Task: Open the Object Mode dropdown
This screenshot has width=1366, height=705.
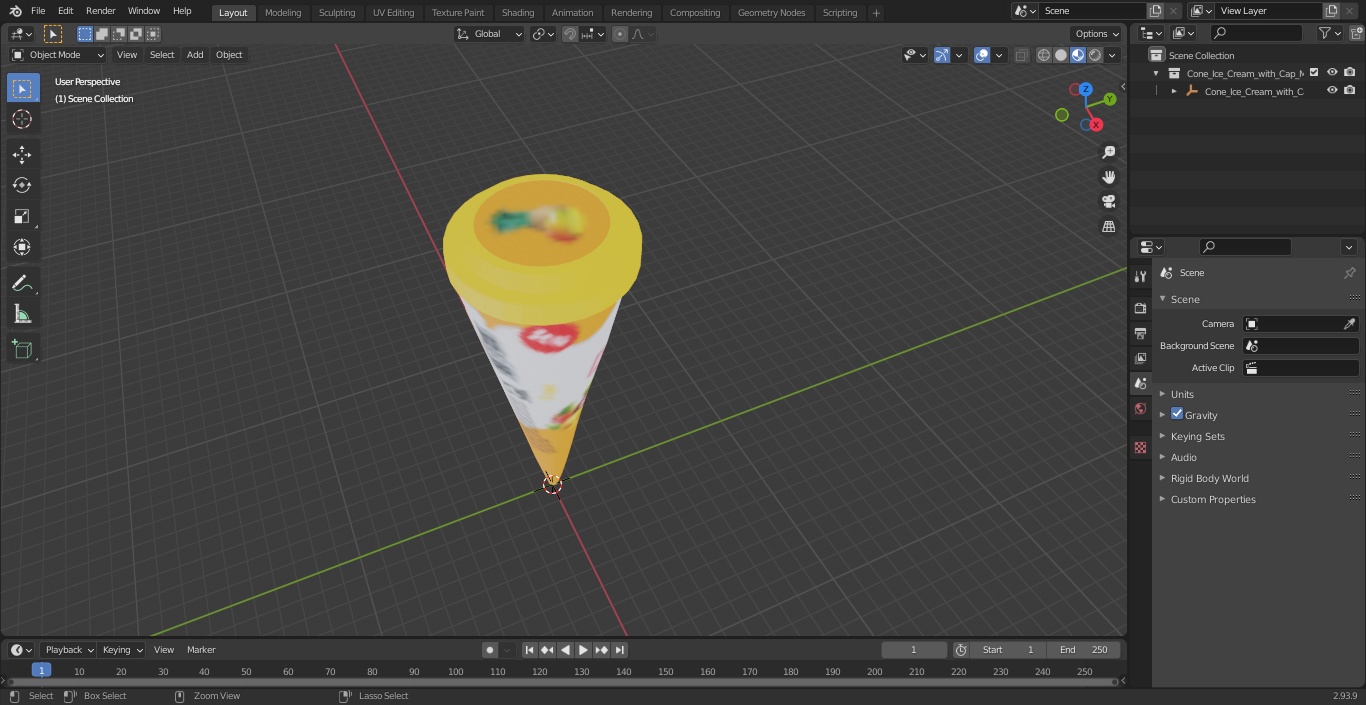Action: [58, 55]
